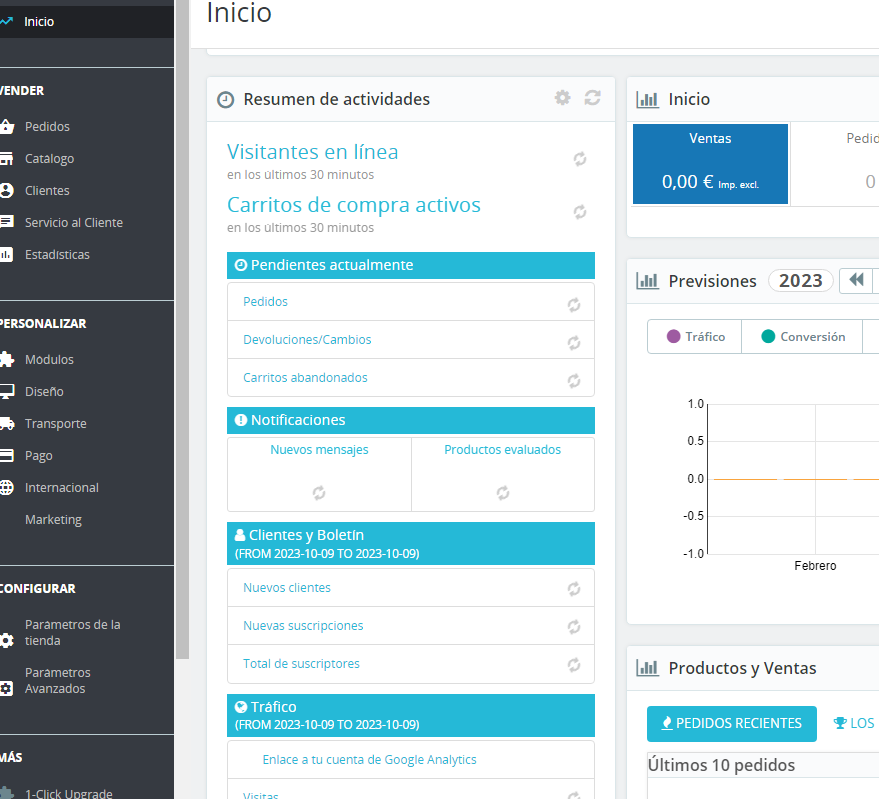Viewport: 879px width, 799px height.
Task: Open pending Pedidos link
Action: point(265,302)
